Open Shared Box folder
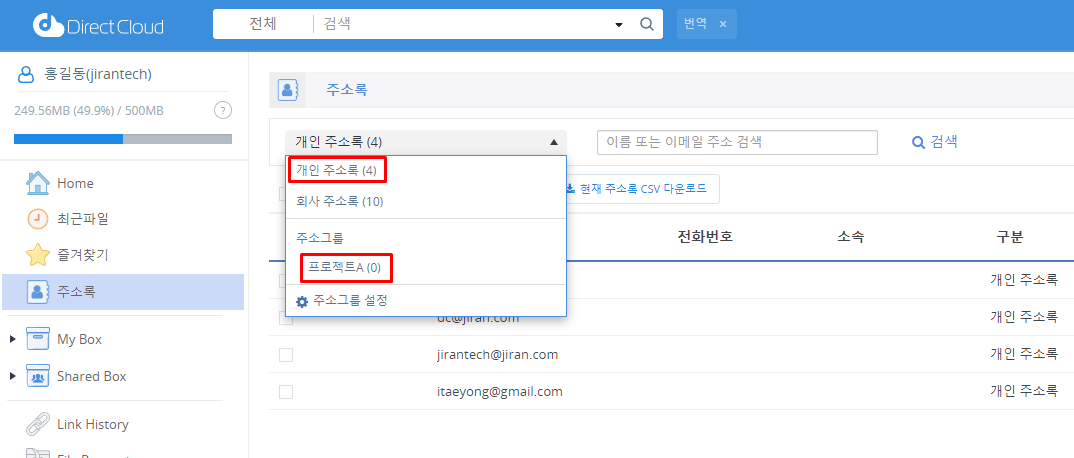The height and width of the screenshot is (458, 1074). 92,377
